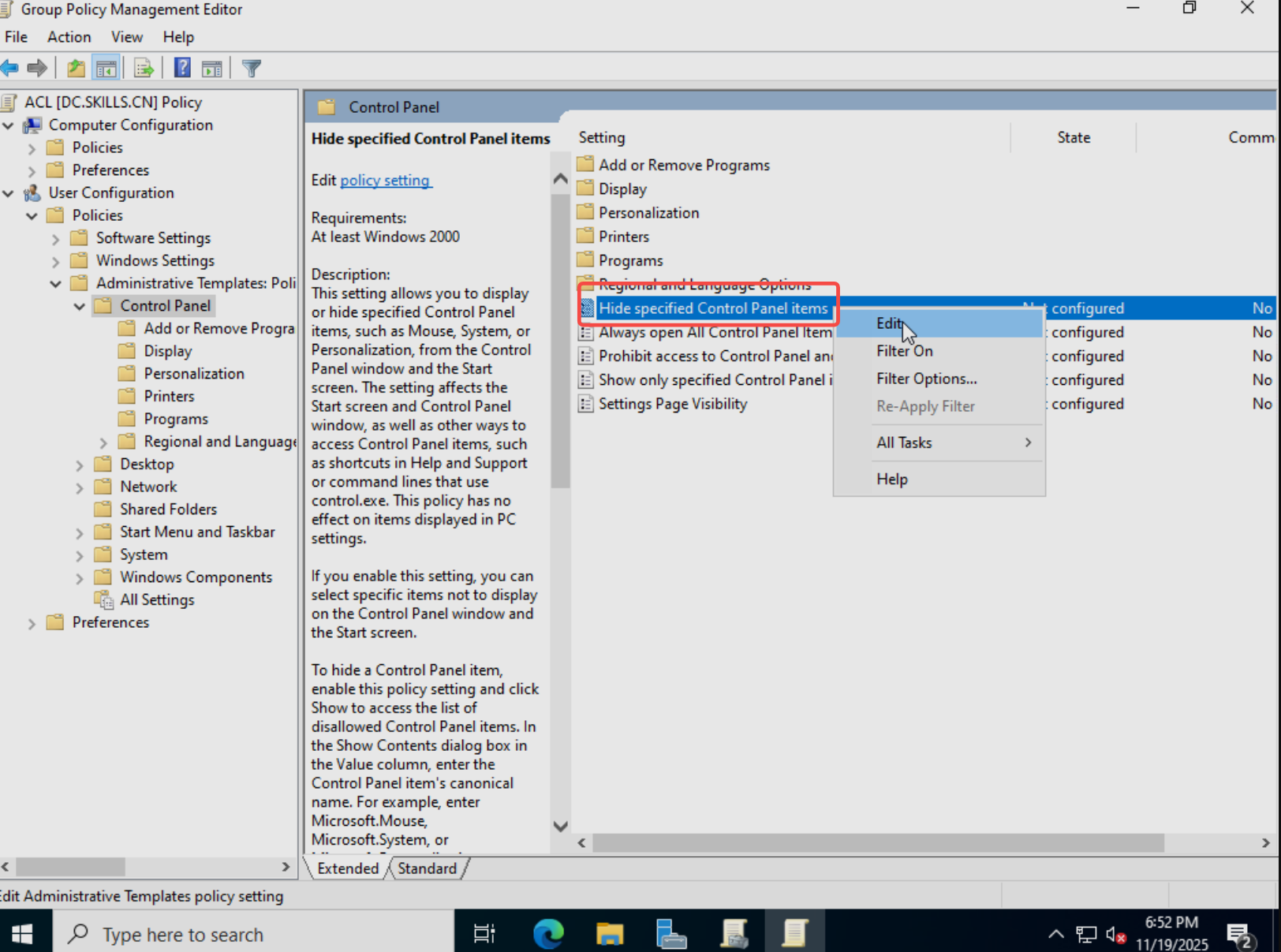Screen dimensions: 1281x952
Task: Click the Export List toolbar icon
Action: click(x=144, y=68)
